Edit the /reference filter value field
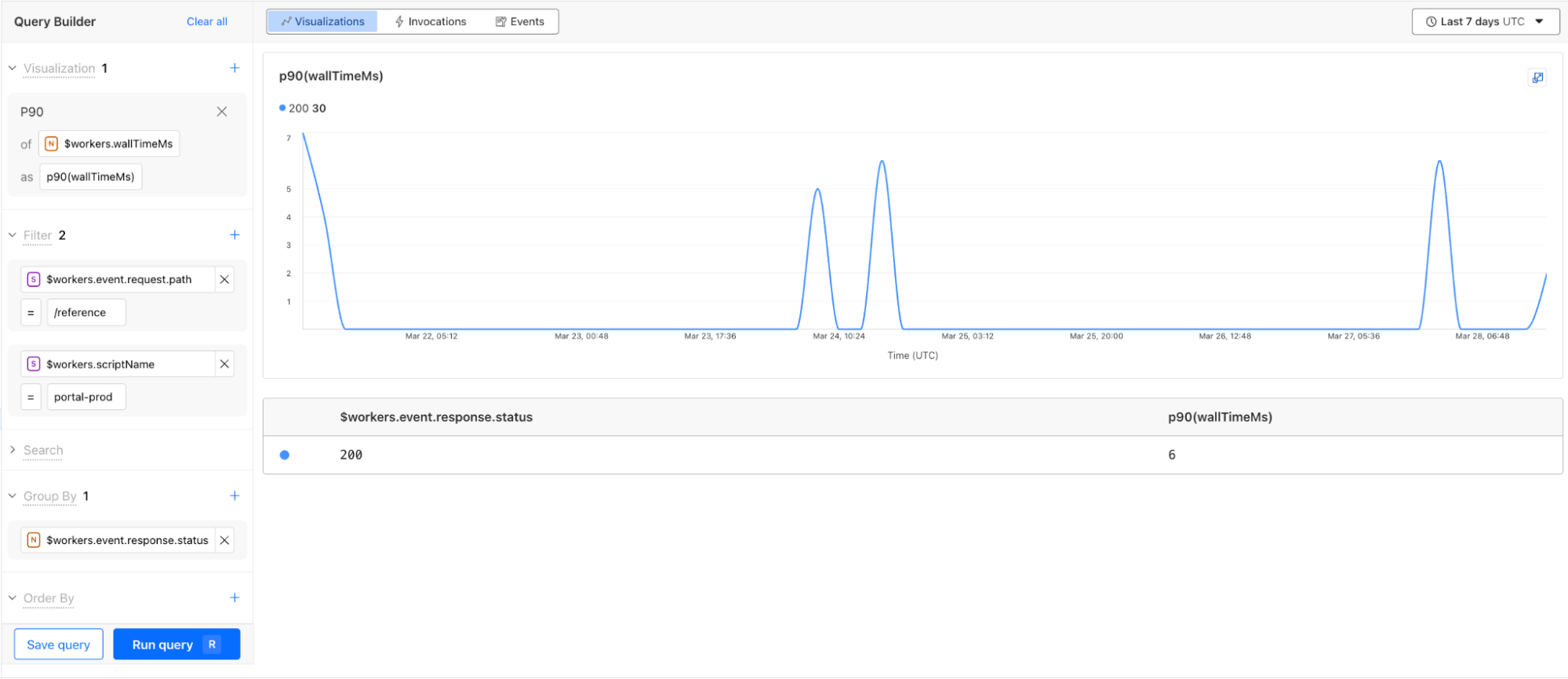 point(86,313)
